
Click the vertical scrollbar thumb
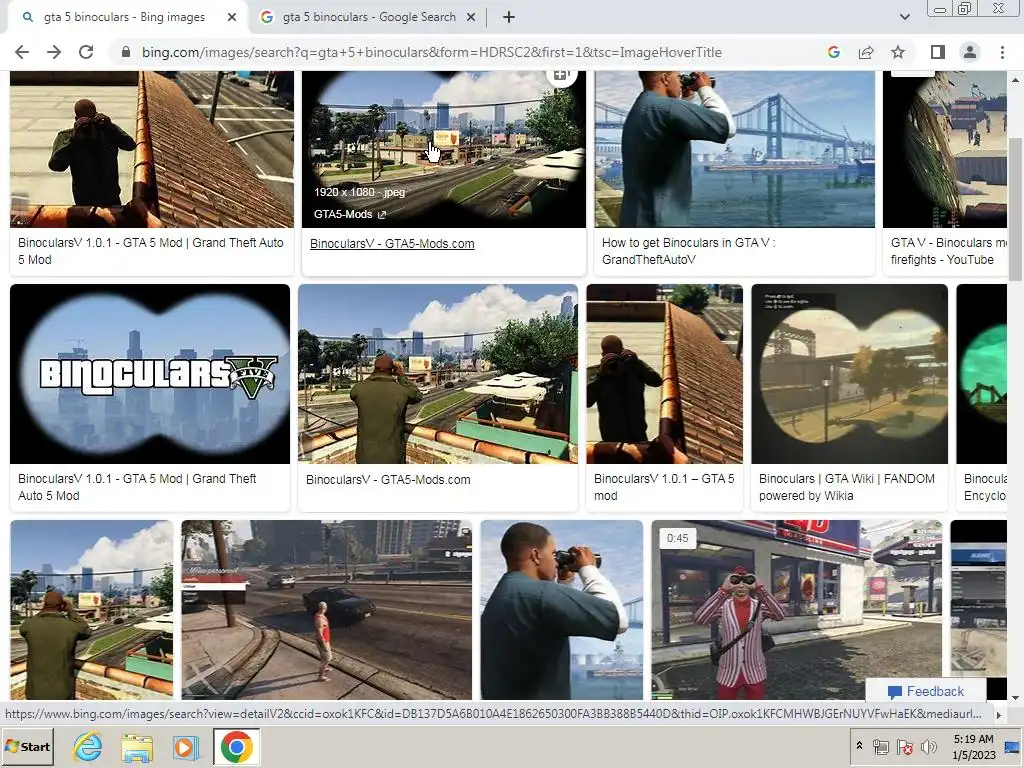point(1015,209)
